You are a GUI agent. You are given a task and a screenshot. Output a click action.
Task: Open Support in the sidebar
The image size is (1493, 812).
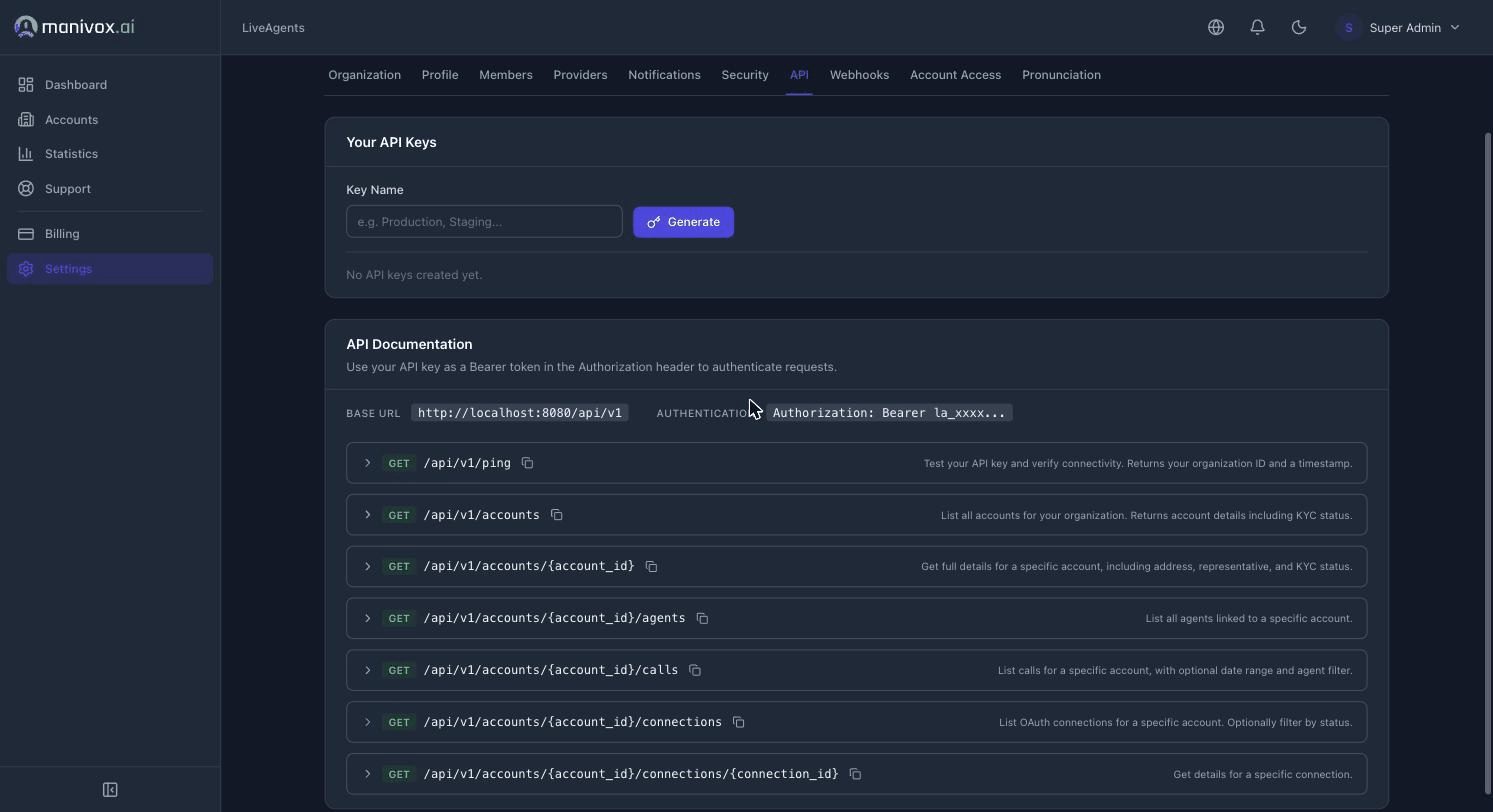click(x=110, y=189)
